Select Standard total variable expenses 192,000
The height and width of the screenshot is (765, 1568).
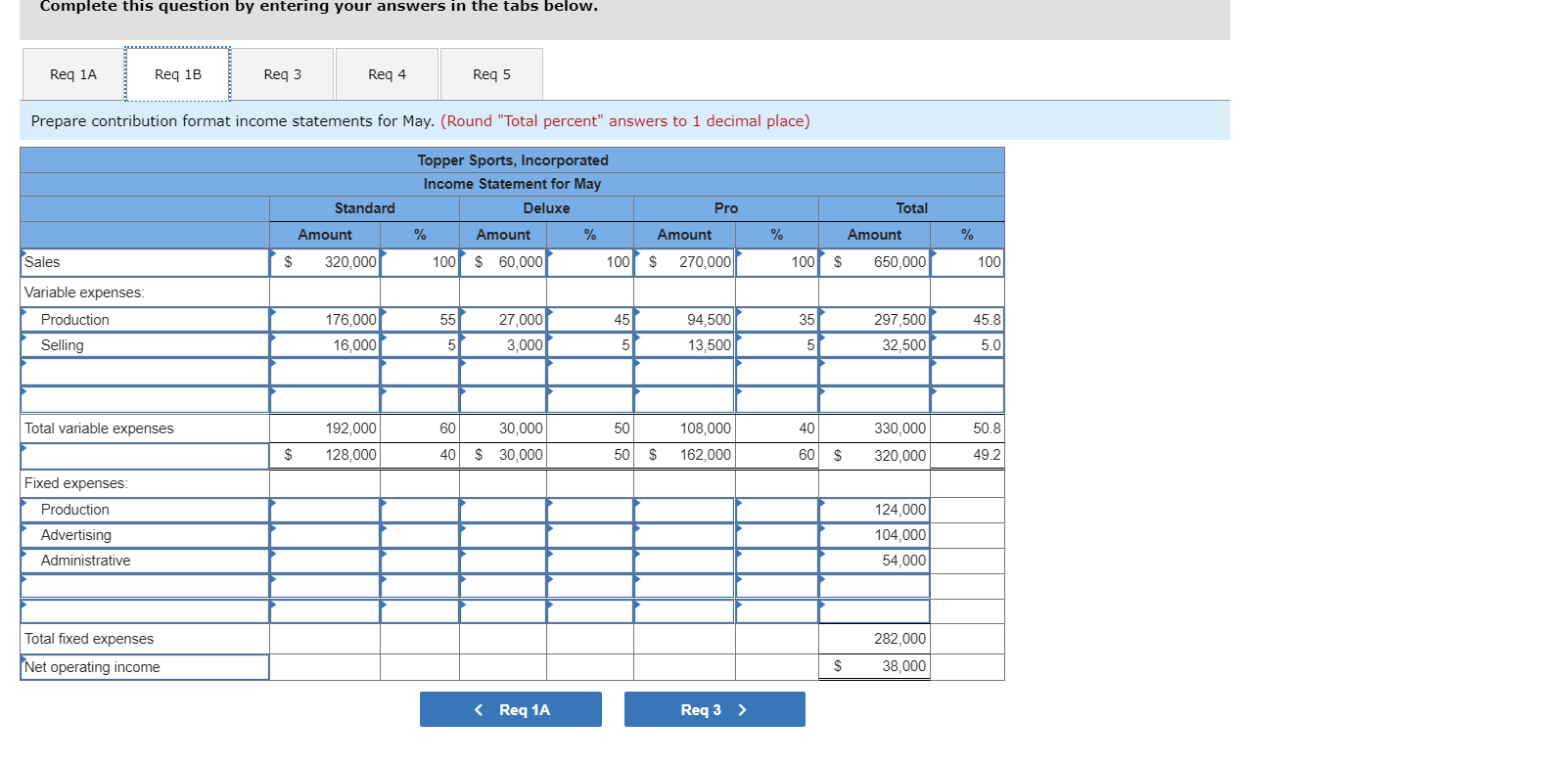[x=325, y=428]
